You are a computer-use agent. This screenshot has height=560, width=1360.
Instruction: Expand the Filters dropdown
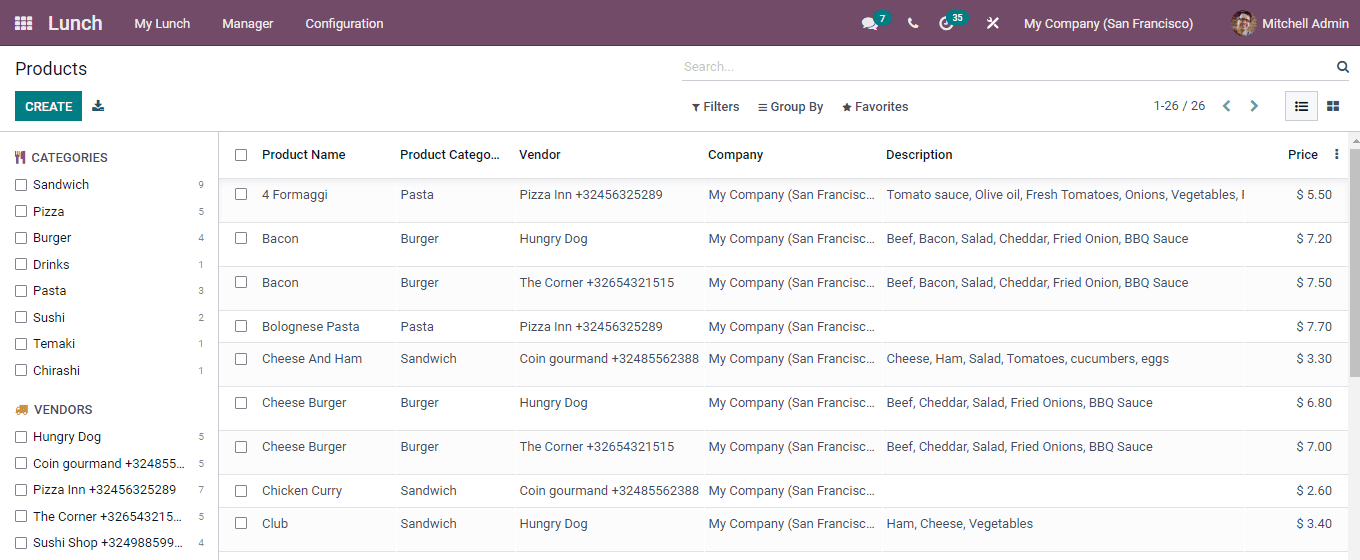click(x=716, y=107)
